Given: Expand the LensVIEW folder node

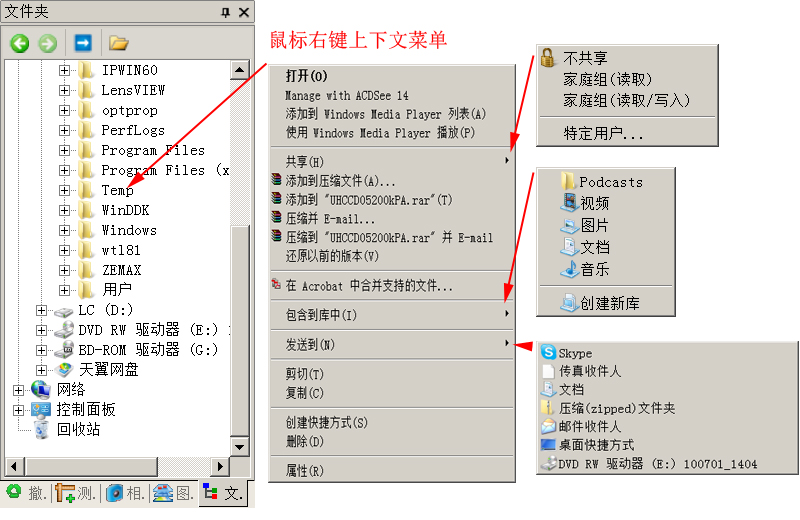Looking at the screenshot, I should pos(64,90).
